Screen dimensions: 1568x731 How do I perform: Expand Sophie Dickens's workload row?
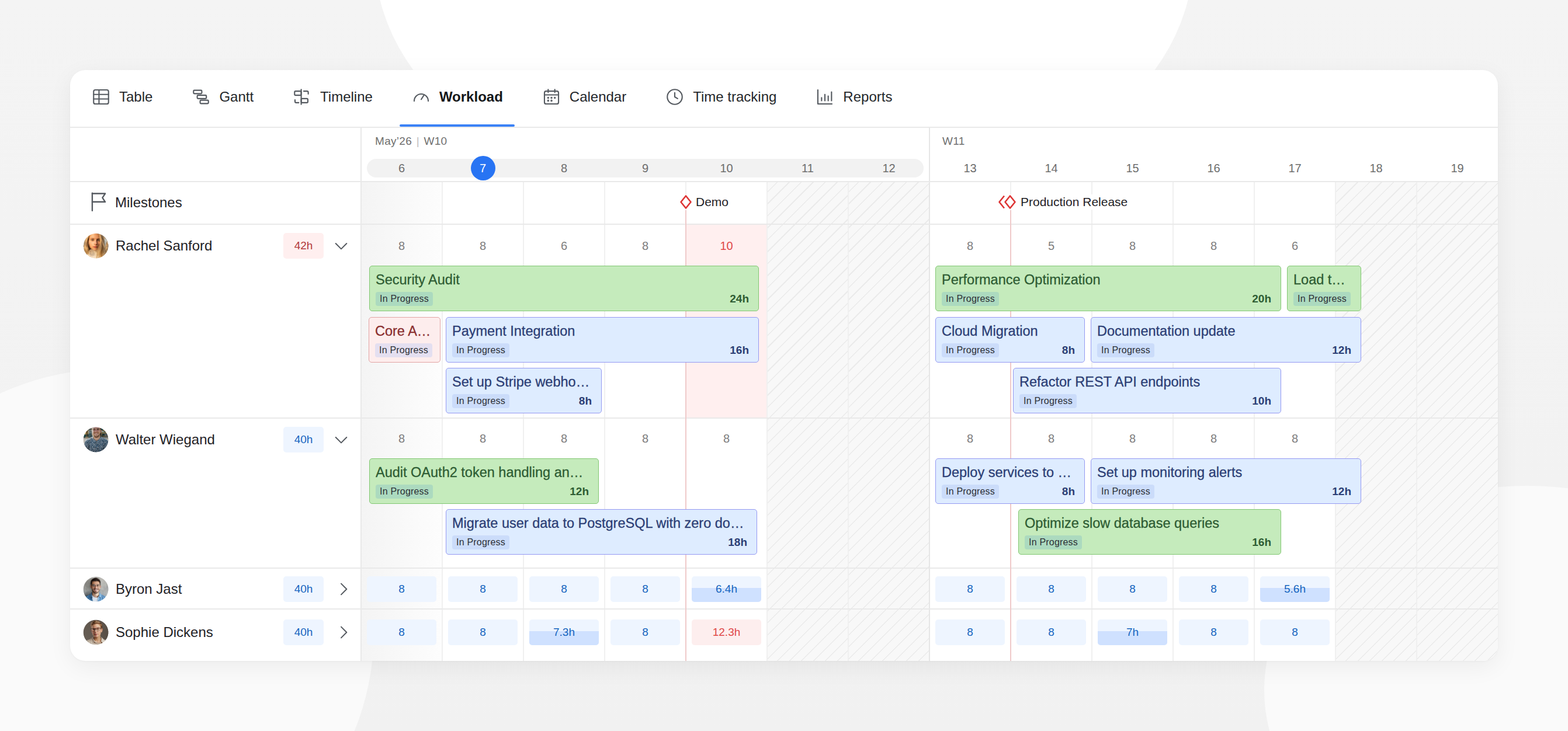pos(344,632)
